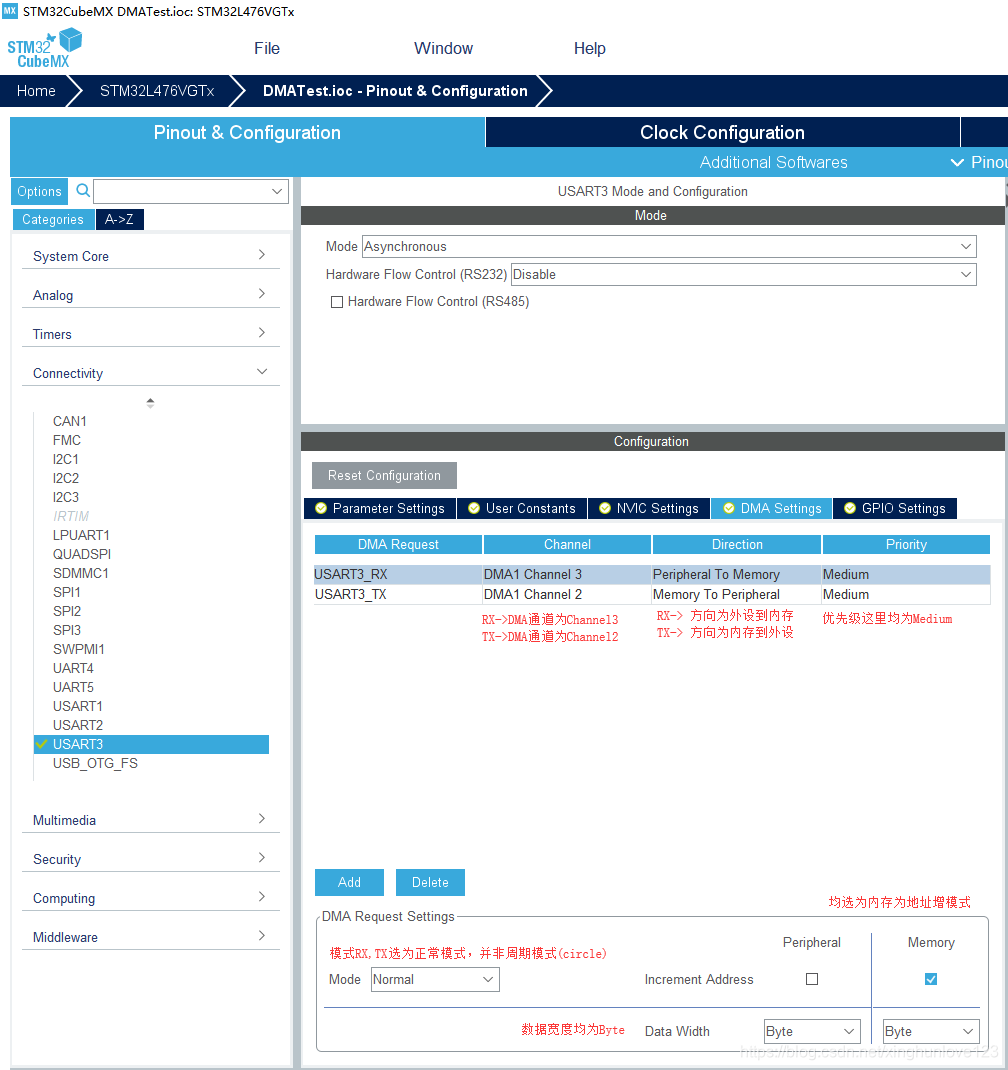Click DMATest.ioc breadcrumb
Viewport: 1008px width, 1070px height.
(395, 91)
